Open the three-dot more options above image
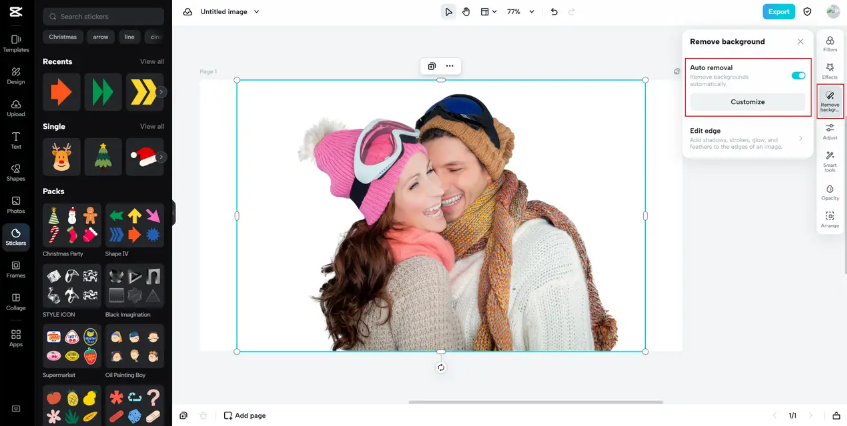The width and height of the screenshot is (847, 426). point(449,66)
